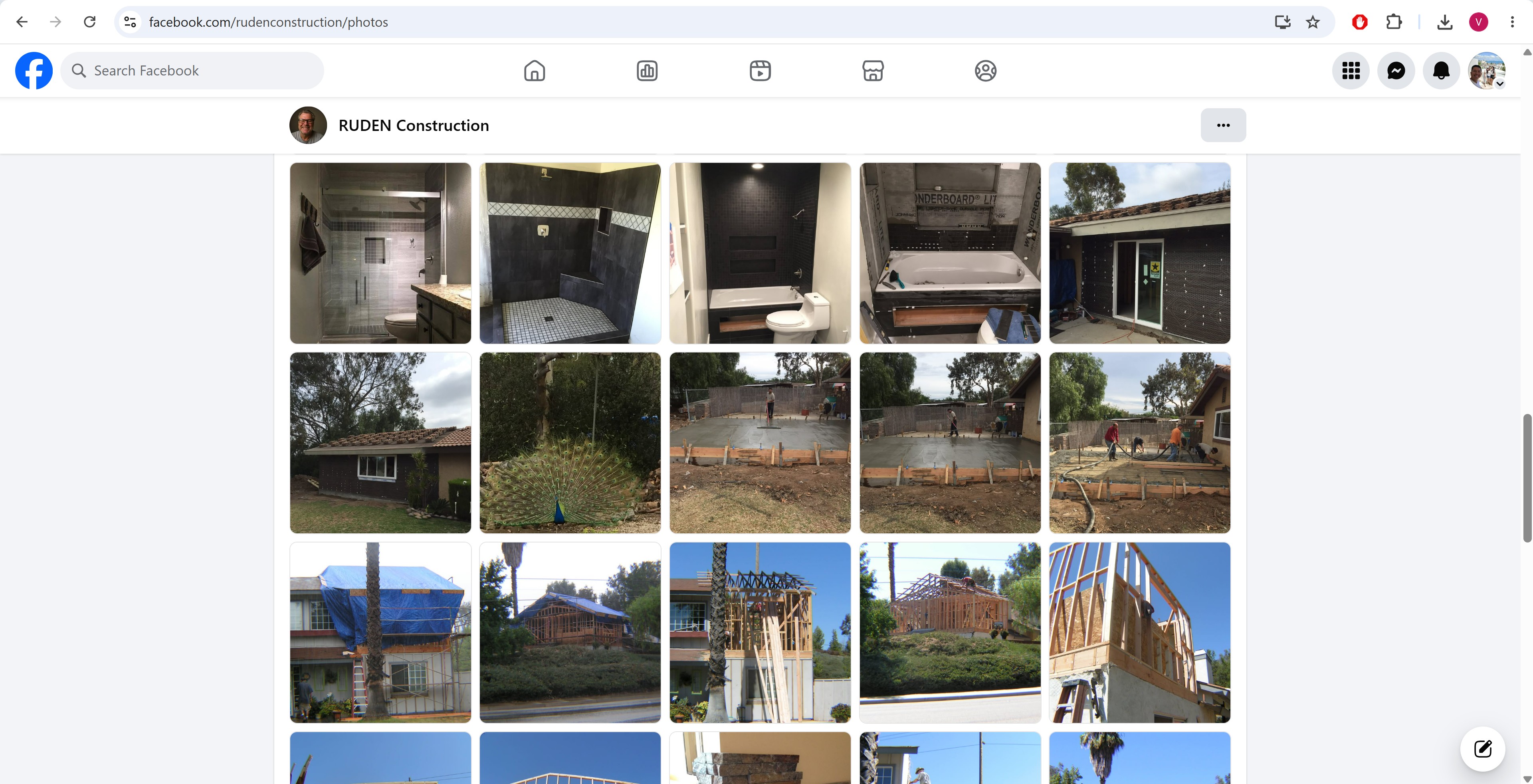
Task: Open the Wonderboard bathtub installation photo
Action: click(x=951, y=253)
